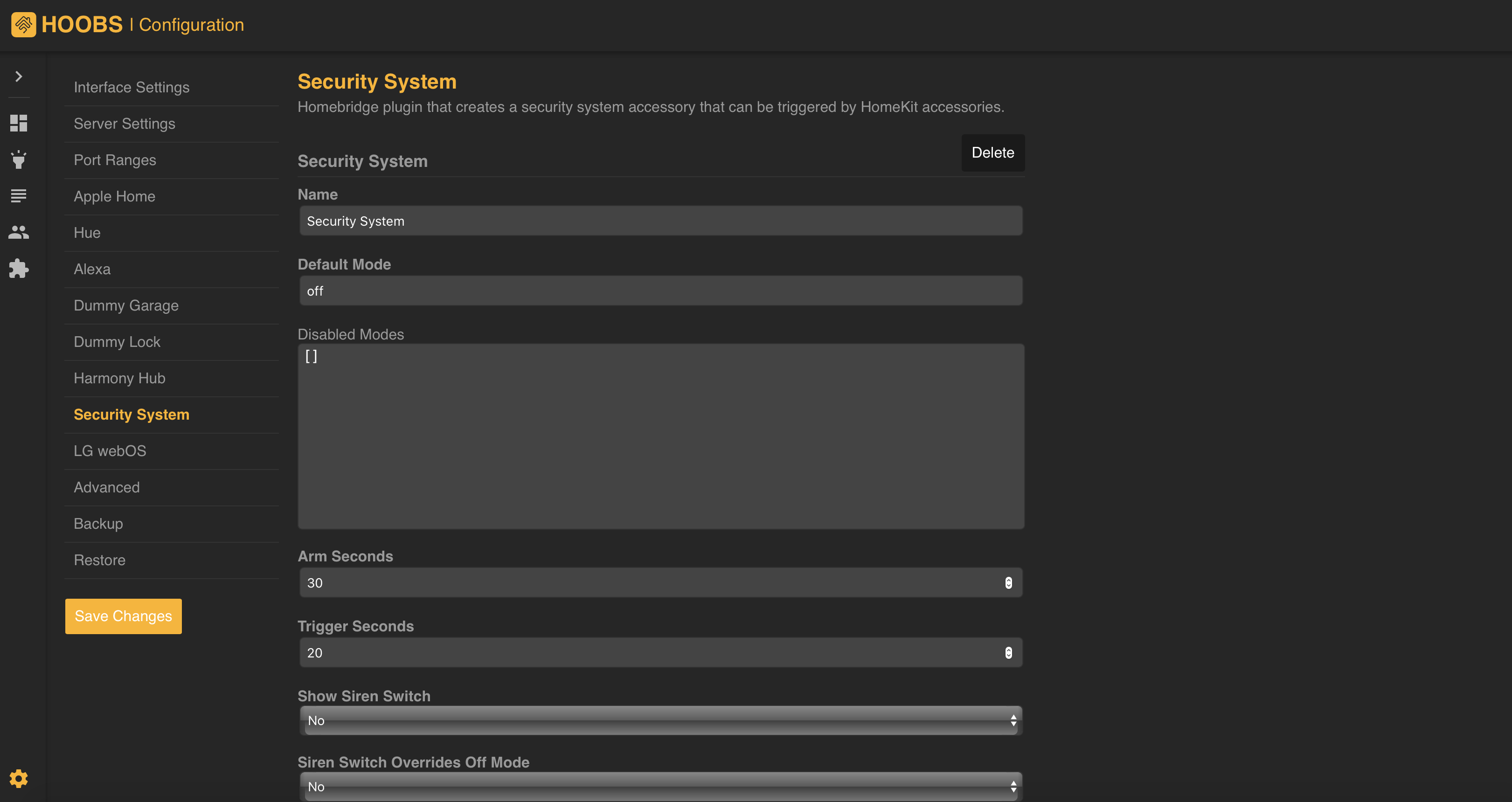Screen dimensions: 1512x802
Task: Click the Name input field
Action: [660, 221]
